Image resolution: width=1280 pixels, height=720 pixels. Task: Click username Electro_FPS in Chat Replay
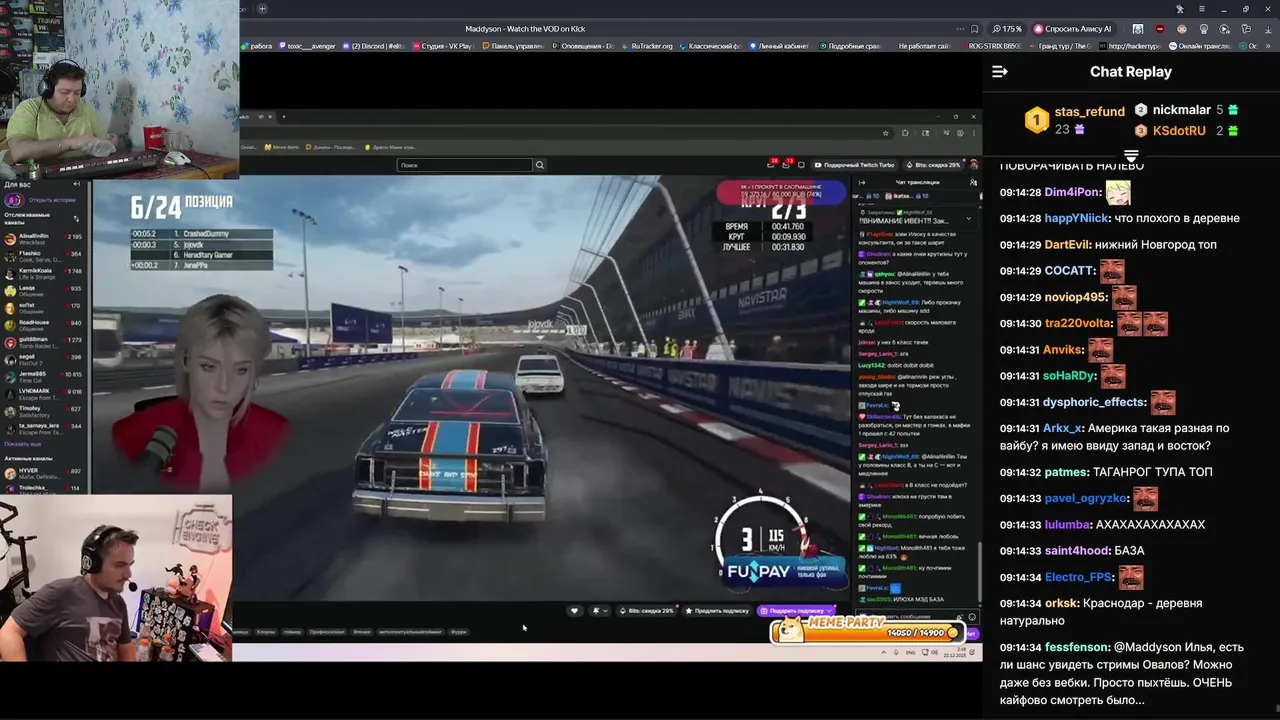tap(1079, 577)
